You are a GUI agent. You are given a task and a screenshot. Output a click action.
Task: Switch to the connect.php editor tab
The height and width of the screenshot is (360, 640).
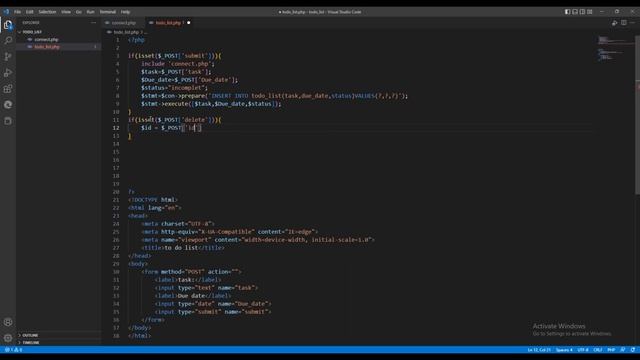click(x=123, y=23)
